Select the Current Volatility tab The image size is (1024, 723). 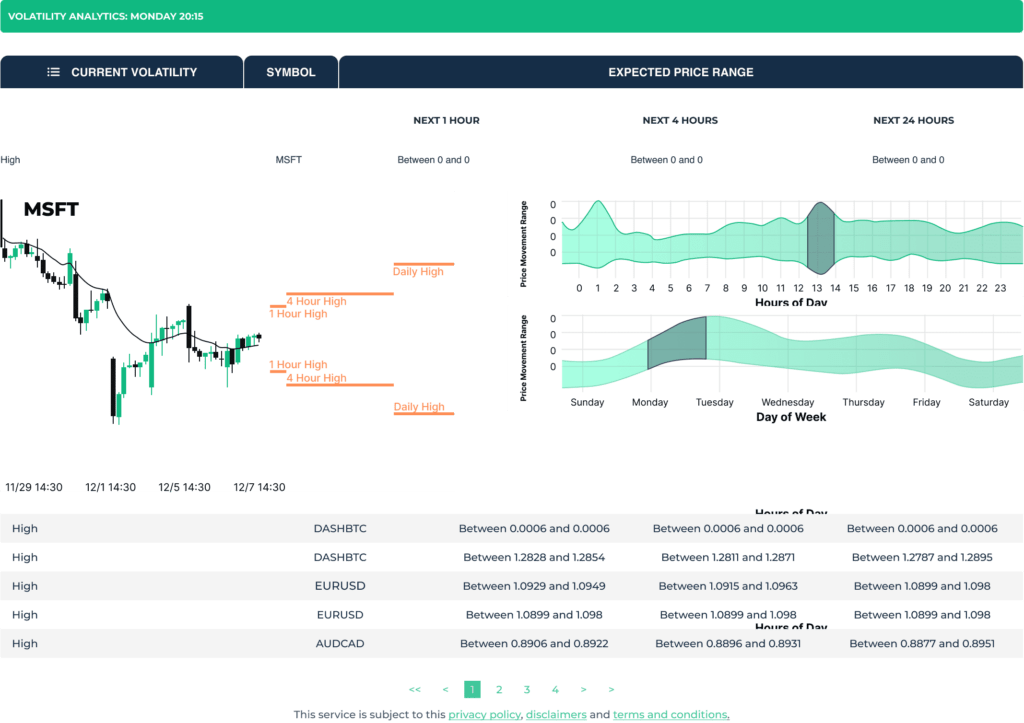pos(135,71)
